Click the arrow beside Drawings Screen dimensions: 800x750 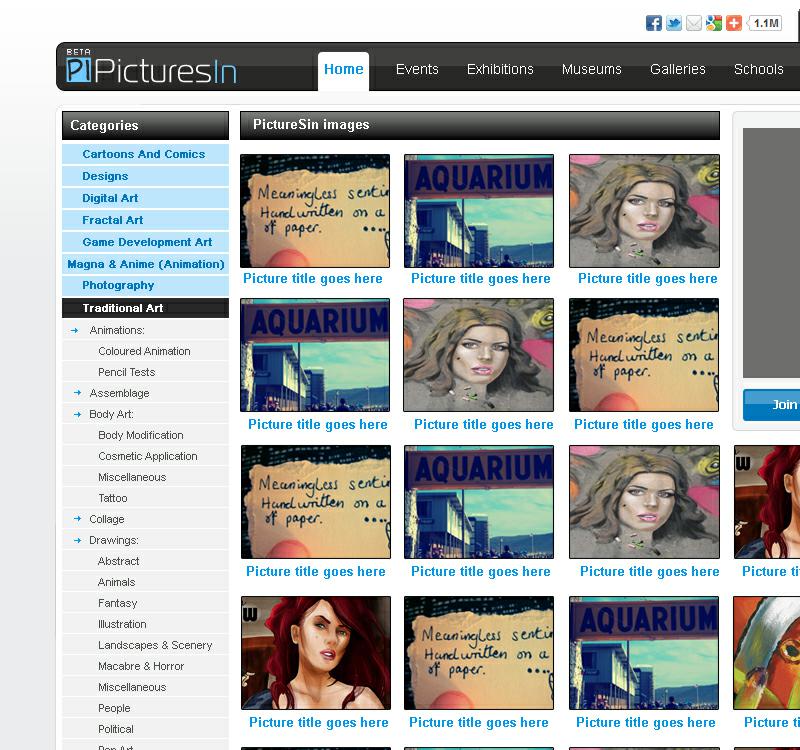click(78, 540)
